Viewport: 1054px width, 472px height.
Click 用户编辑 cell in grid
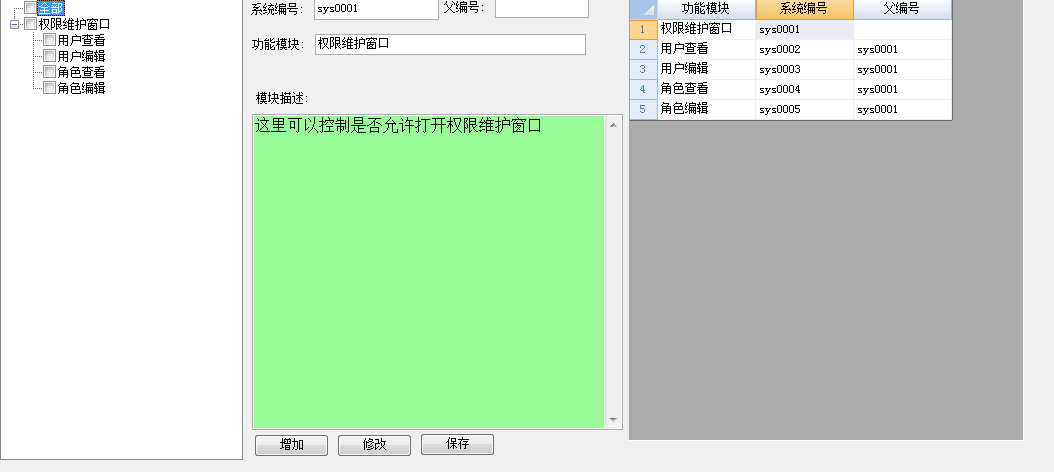click(706, 70)
